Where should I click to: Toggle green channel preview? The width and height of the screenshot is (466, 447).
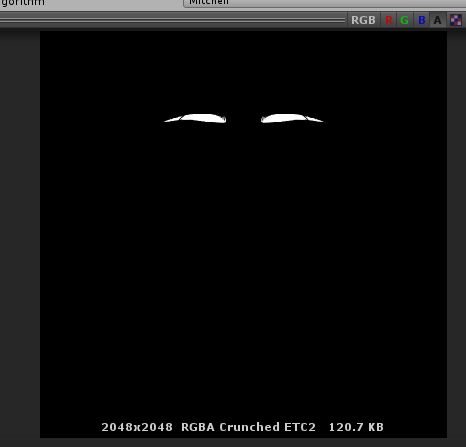(405, 20)
